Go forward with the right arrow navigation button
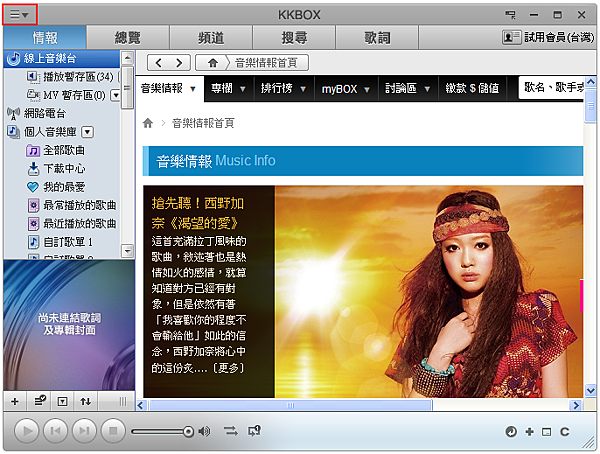This screenshot has width=600, height=454. point(179,63)
